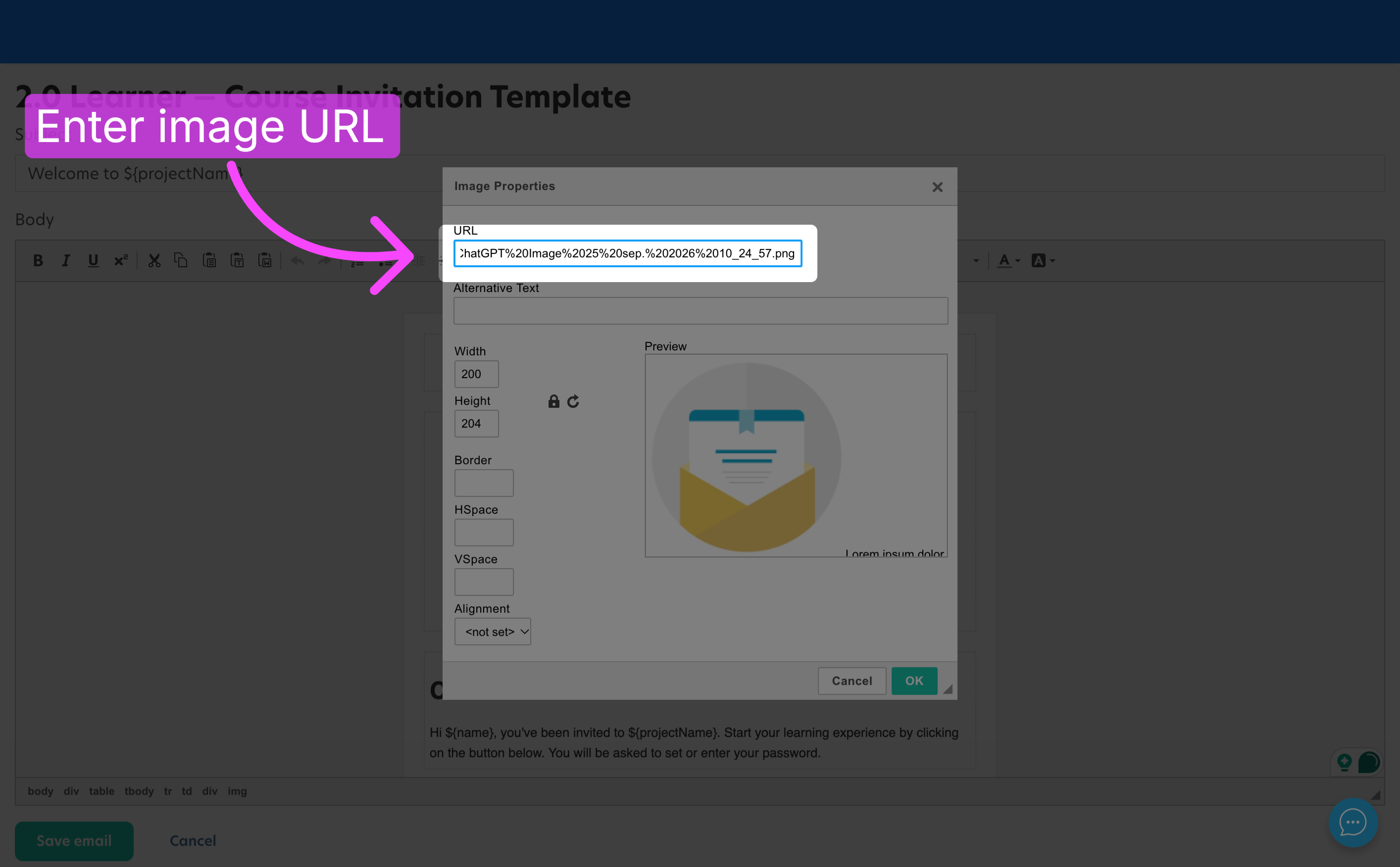Click the Subject field with Welcome text
The image size is (1400, 867).
coord(700,173)
